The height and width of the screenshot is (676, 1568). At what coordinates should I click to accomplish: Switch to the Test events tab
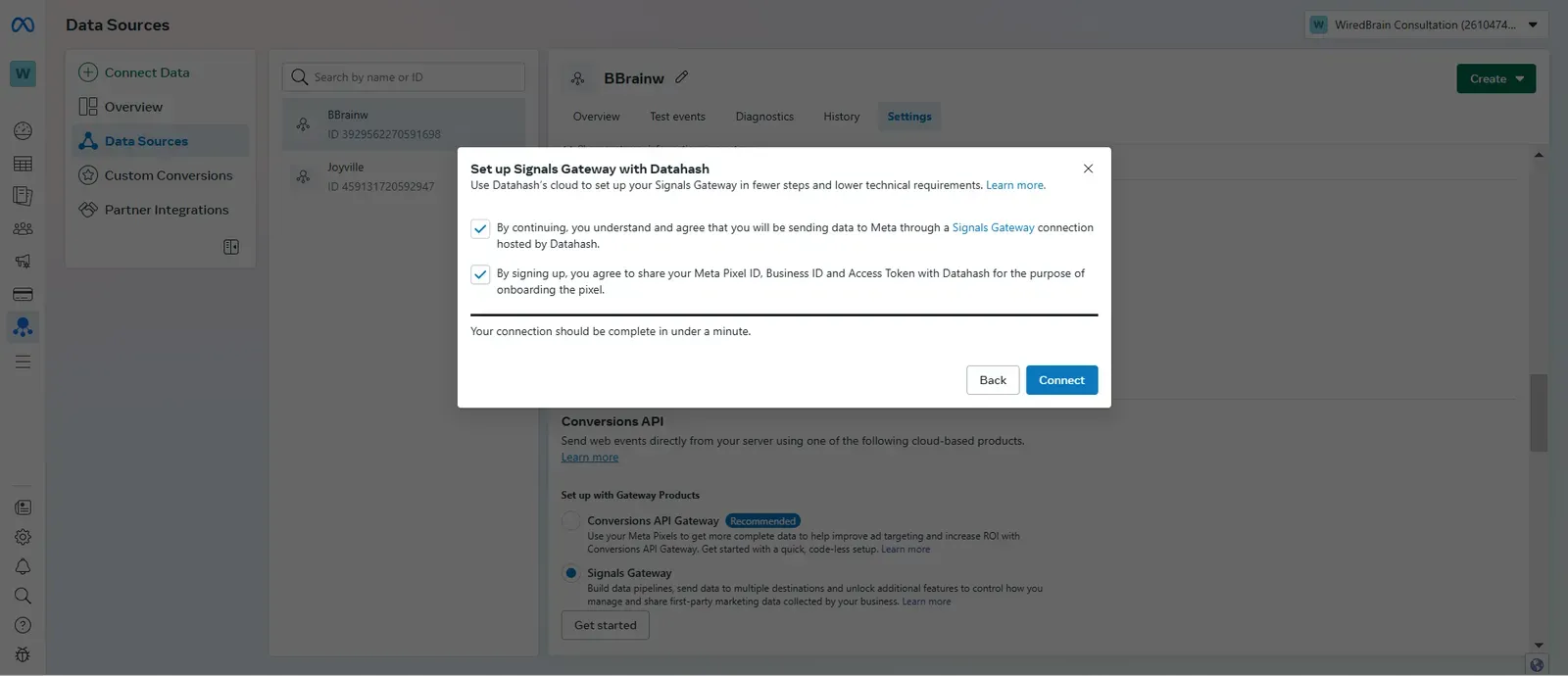[677, 117]
